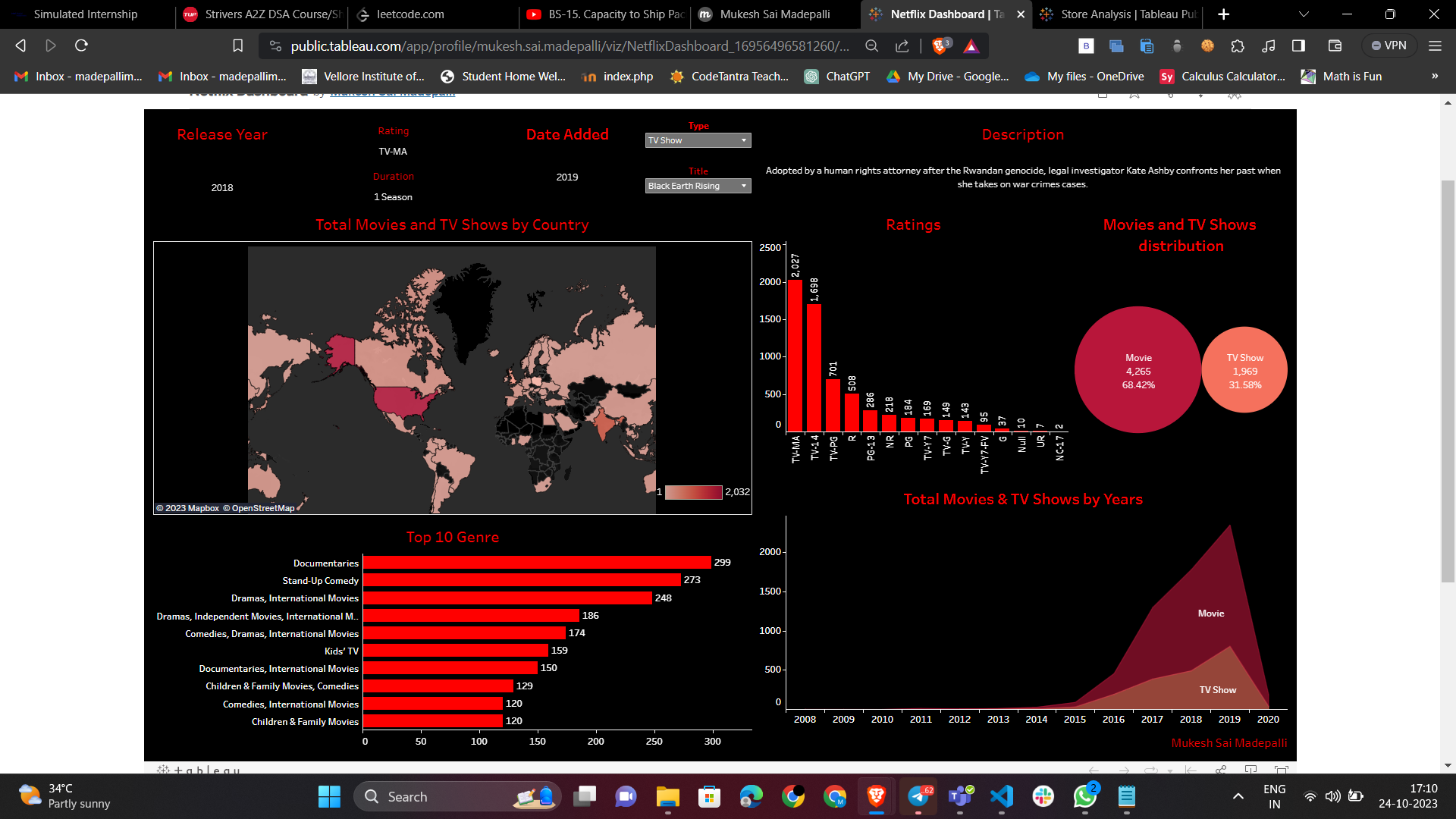Open Slack from the taskbar

click(1043, 796)
